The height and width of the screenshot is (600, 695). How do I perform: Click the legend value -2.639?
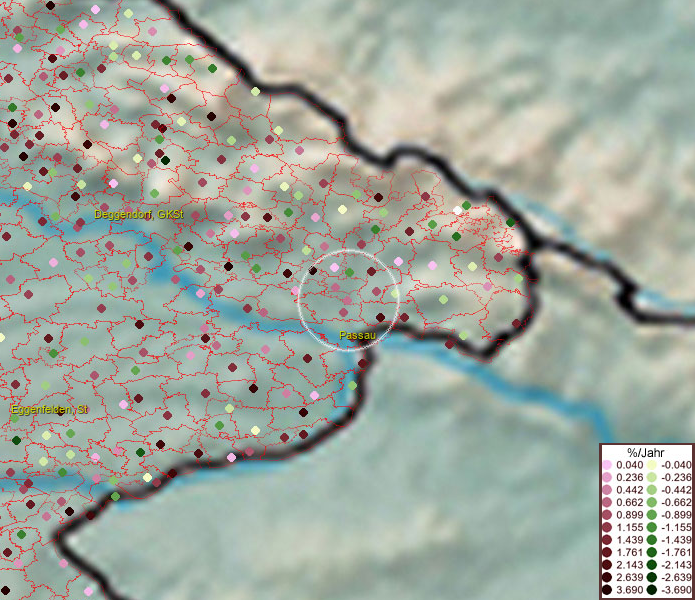coord(676,577)
